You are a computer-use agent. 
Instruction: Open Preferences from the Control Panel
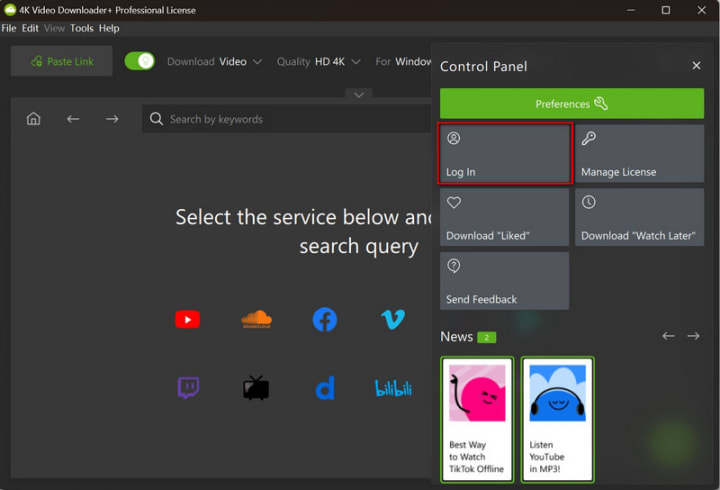[572, 103]
